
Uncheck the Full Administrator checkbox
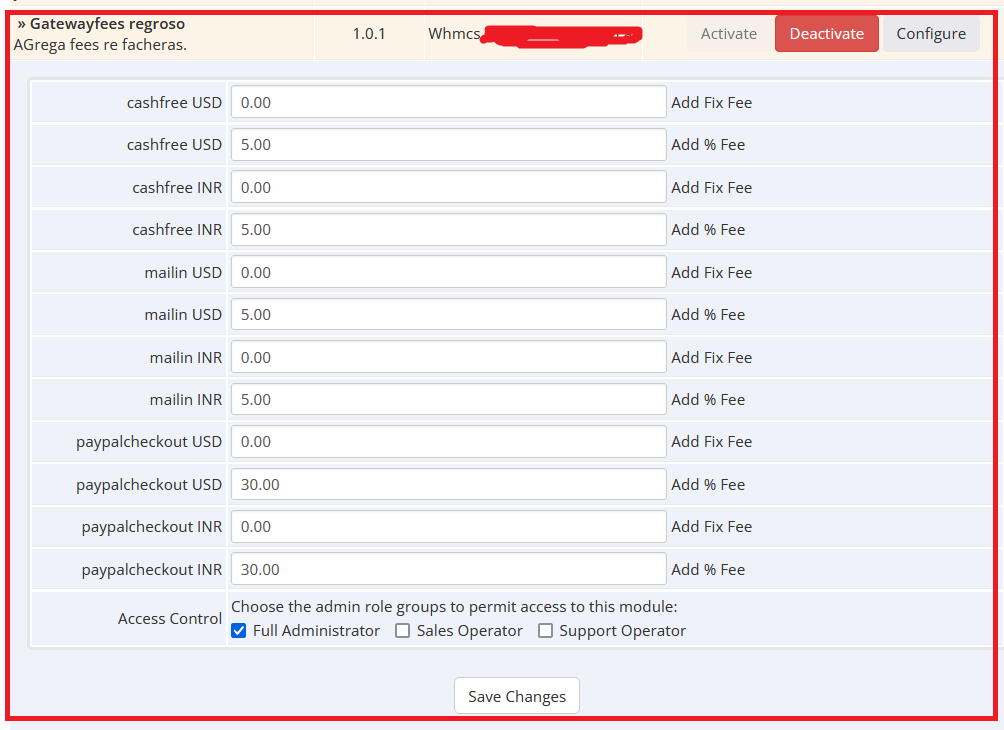coord(239,631)
